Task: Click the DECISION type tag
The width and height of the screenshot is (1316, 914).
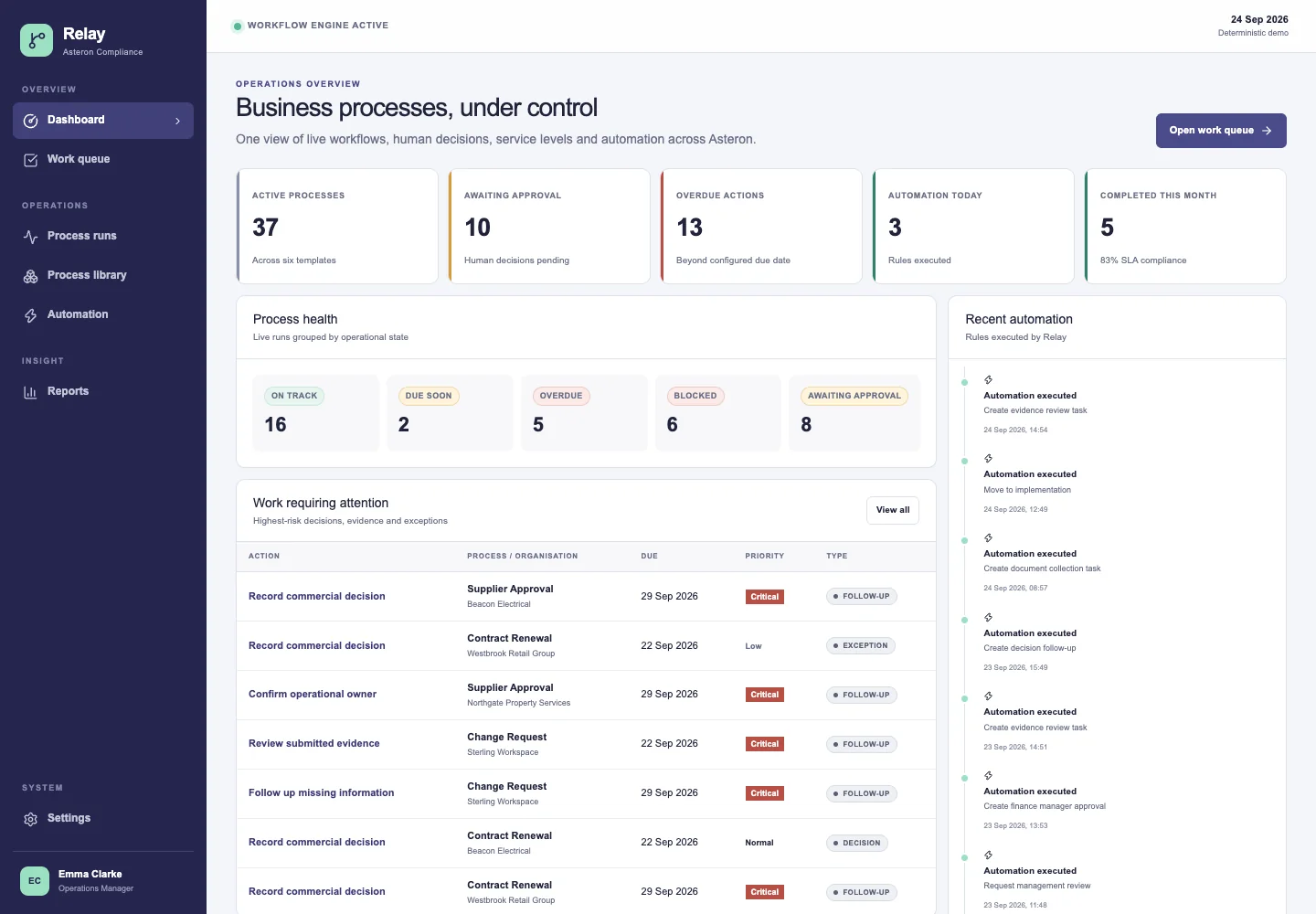Action: 857,843
